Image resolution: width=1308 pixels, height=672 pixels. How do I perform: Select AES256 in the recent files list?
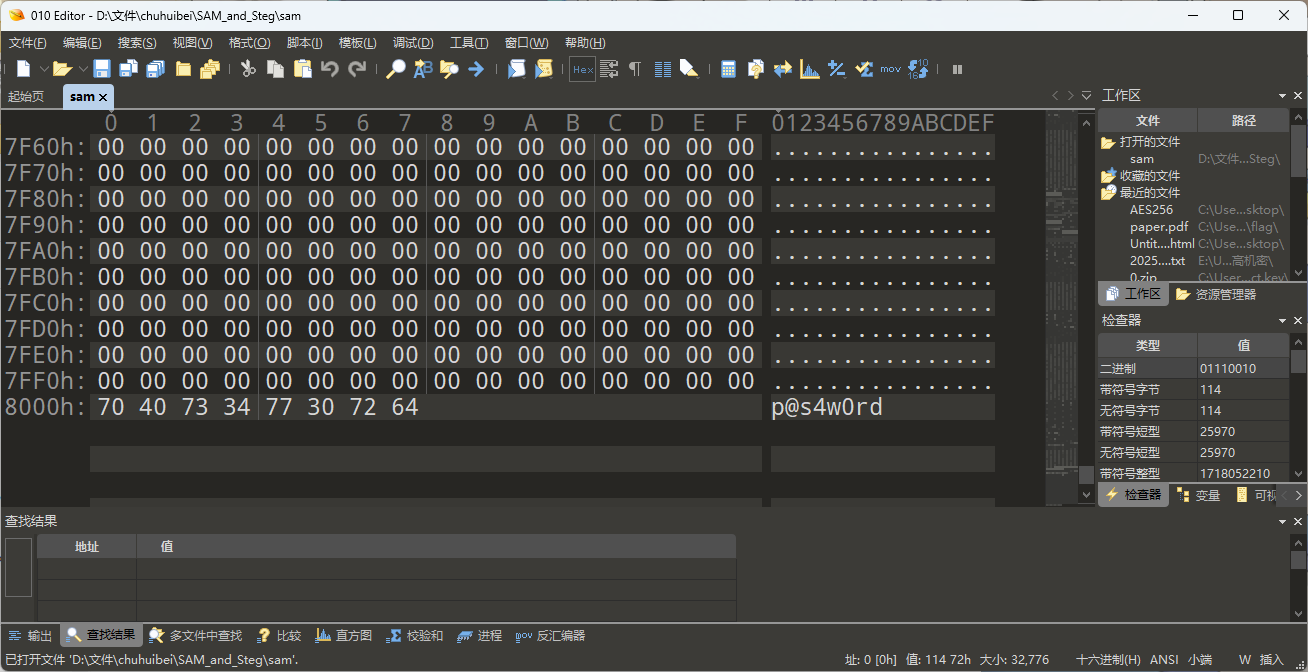(x=1151, y=210)
